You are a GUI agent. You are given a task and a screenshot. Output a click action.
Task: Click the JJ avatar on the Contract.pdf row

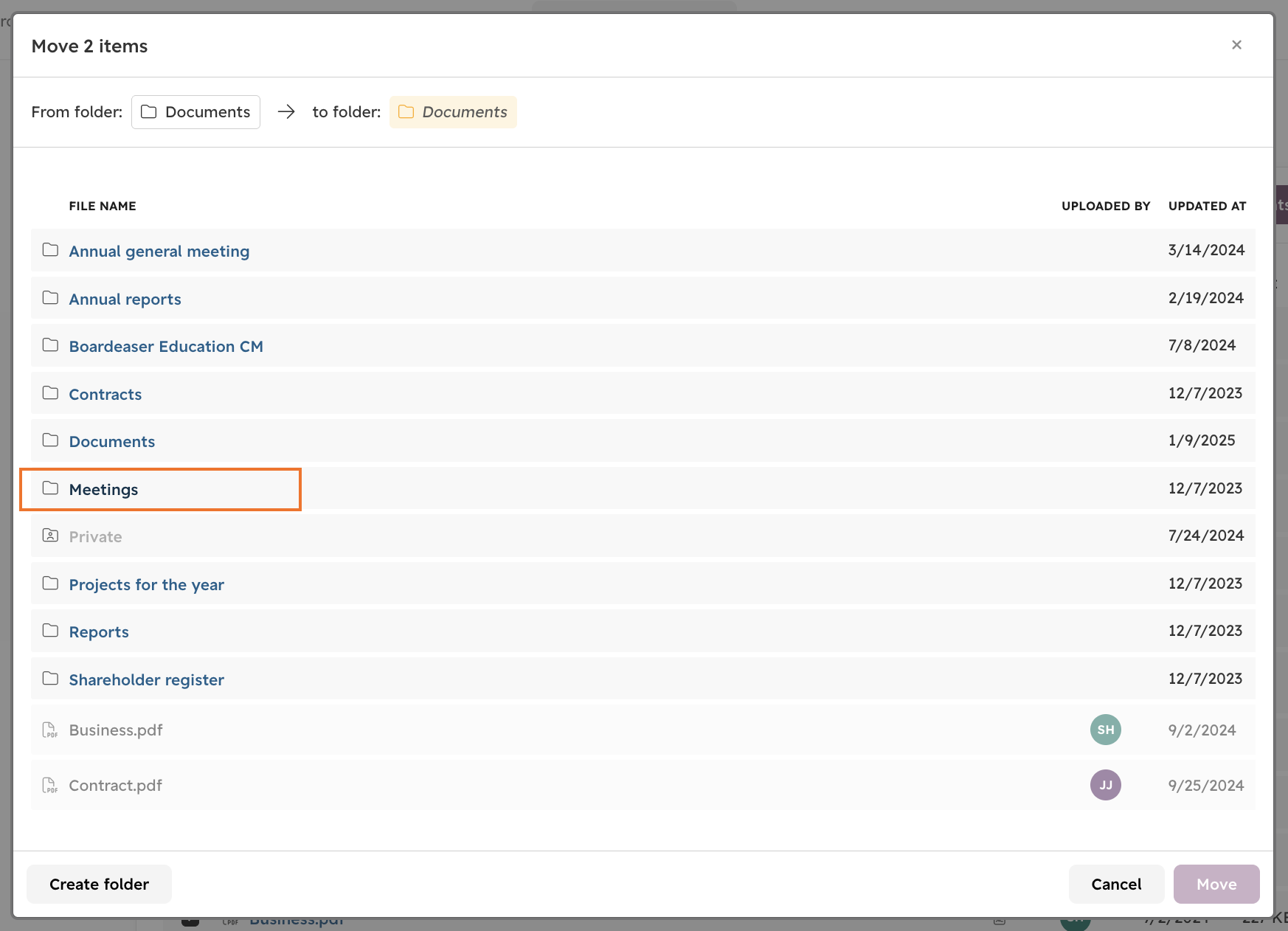click(1106, 785)
